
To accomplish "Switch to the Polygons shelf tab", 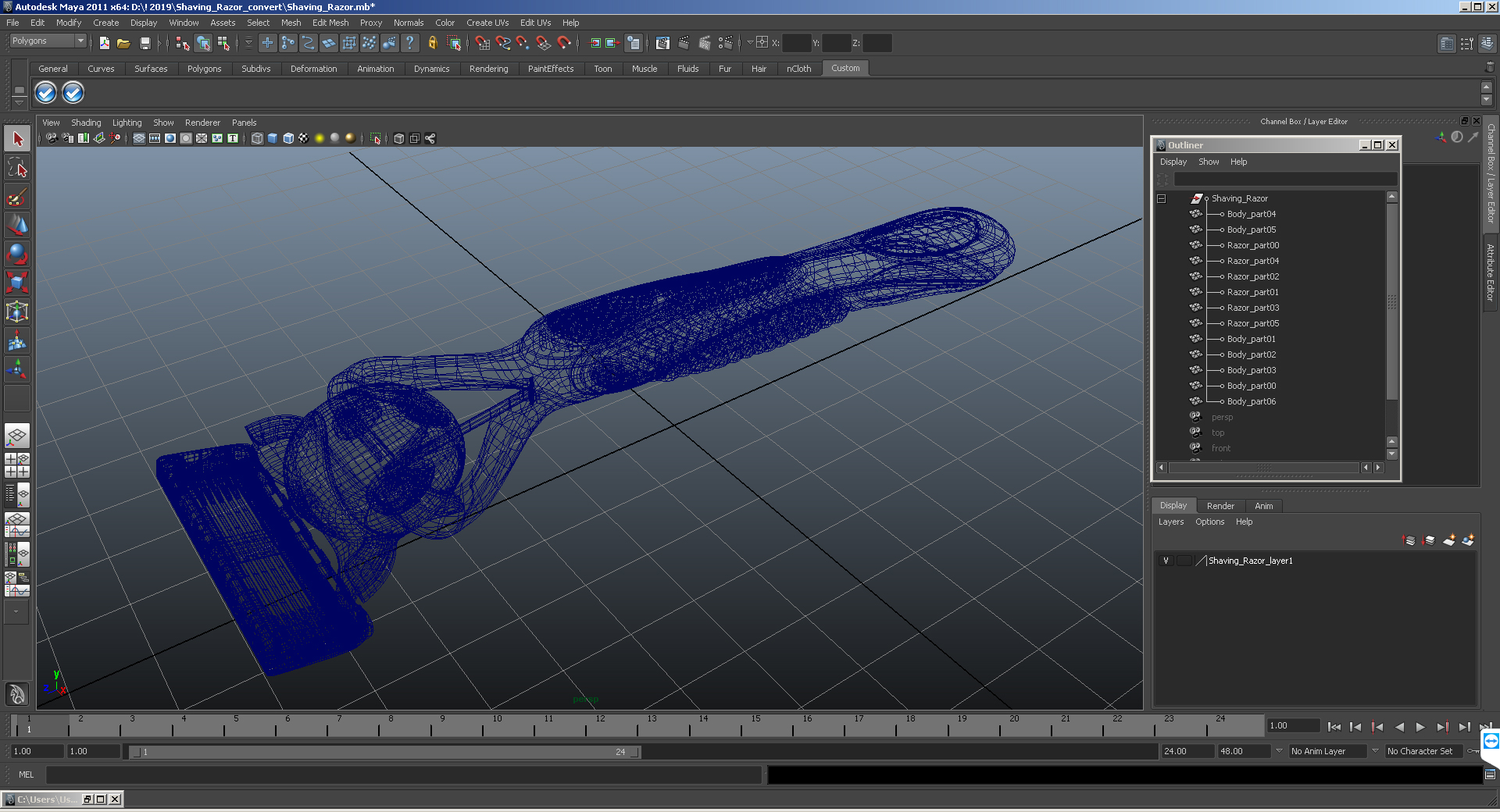I will [204, 69].
